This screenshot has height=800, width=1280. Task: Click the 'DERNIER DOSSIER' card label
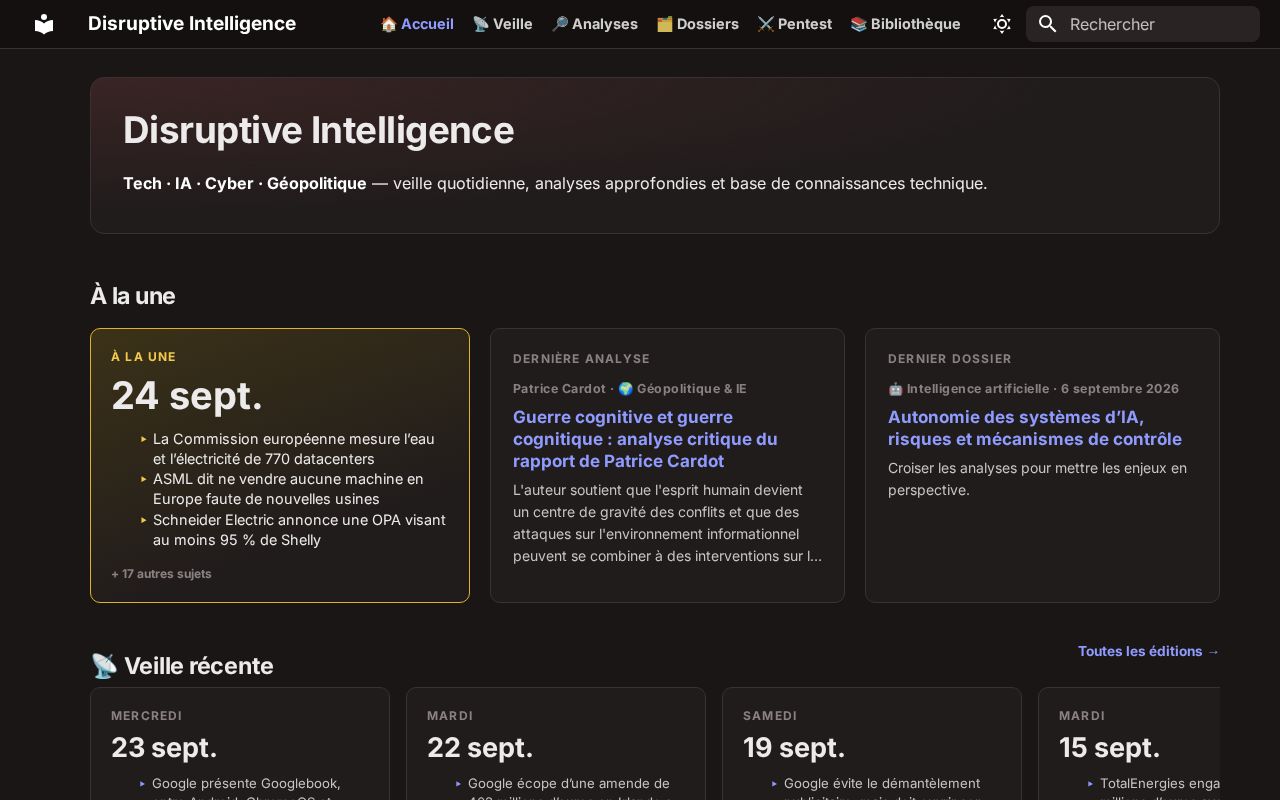click(950, 359)
